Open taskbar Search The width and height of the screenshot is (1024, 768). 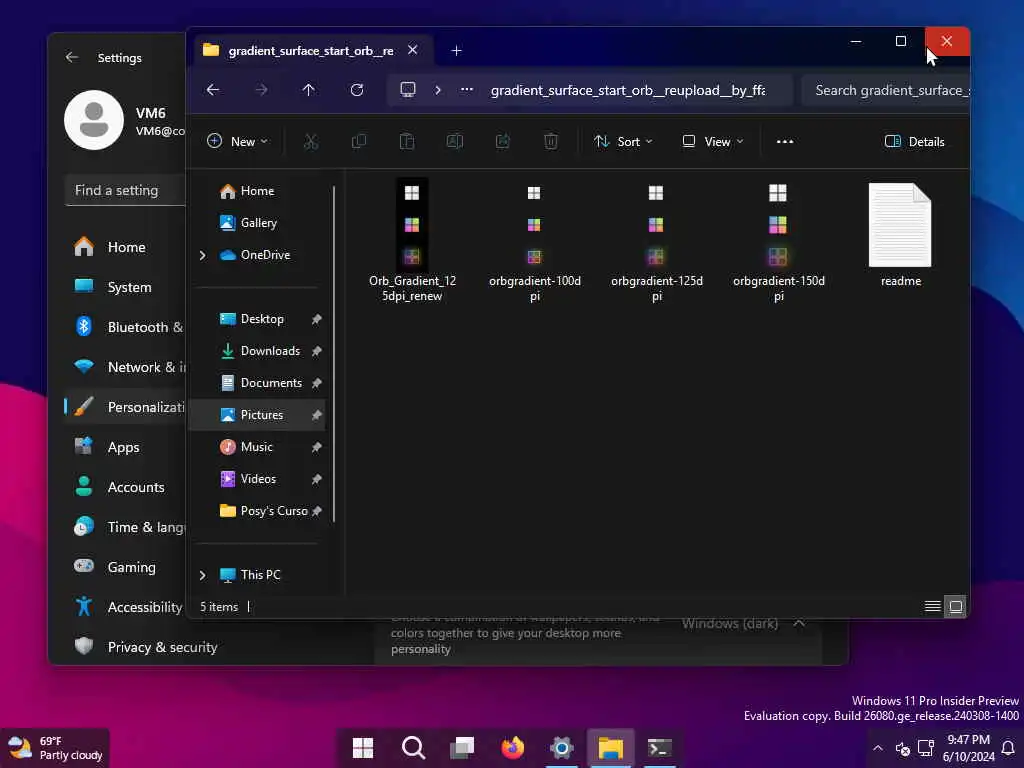(x=413, y=748)
